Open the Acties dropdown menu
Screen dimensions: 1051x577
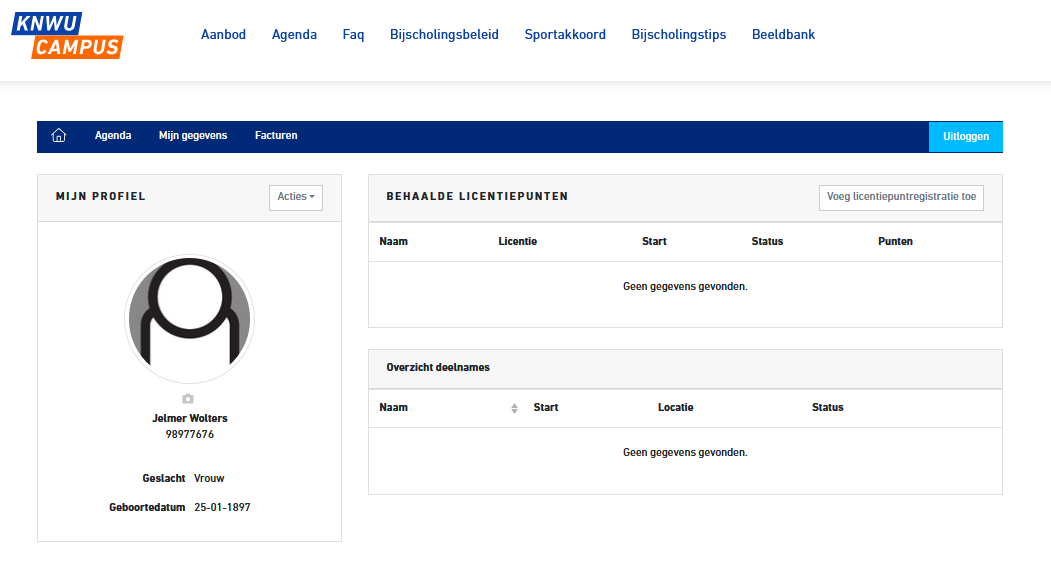click(x=296, y=197)
